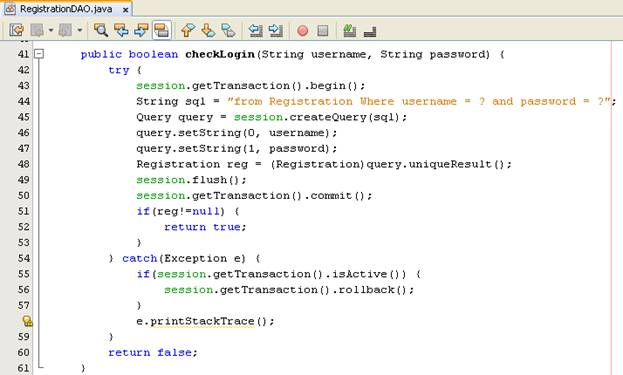Click 'session.flush();' on line 49

(x=192, y=180)
